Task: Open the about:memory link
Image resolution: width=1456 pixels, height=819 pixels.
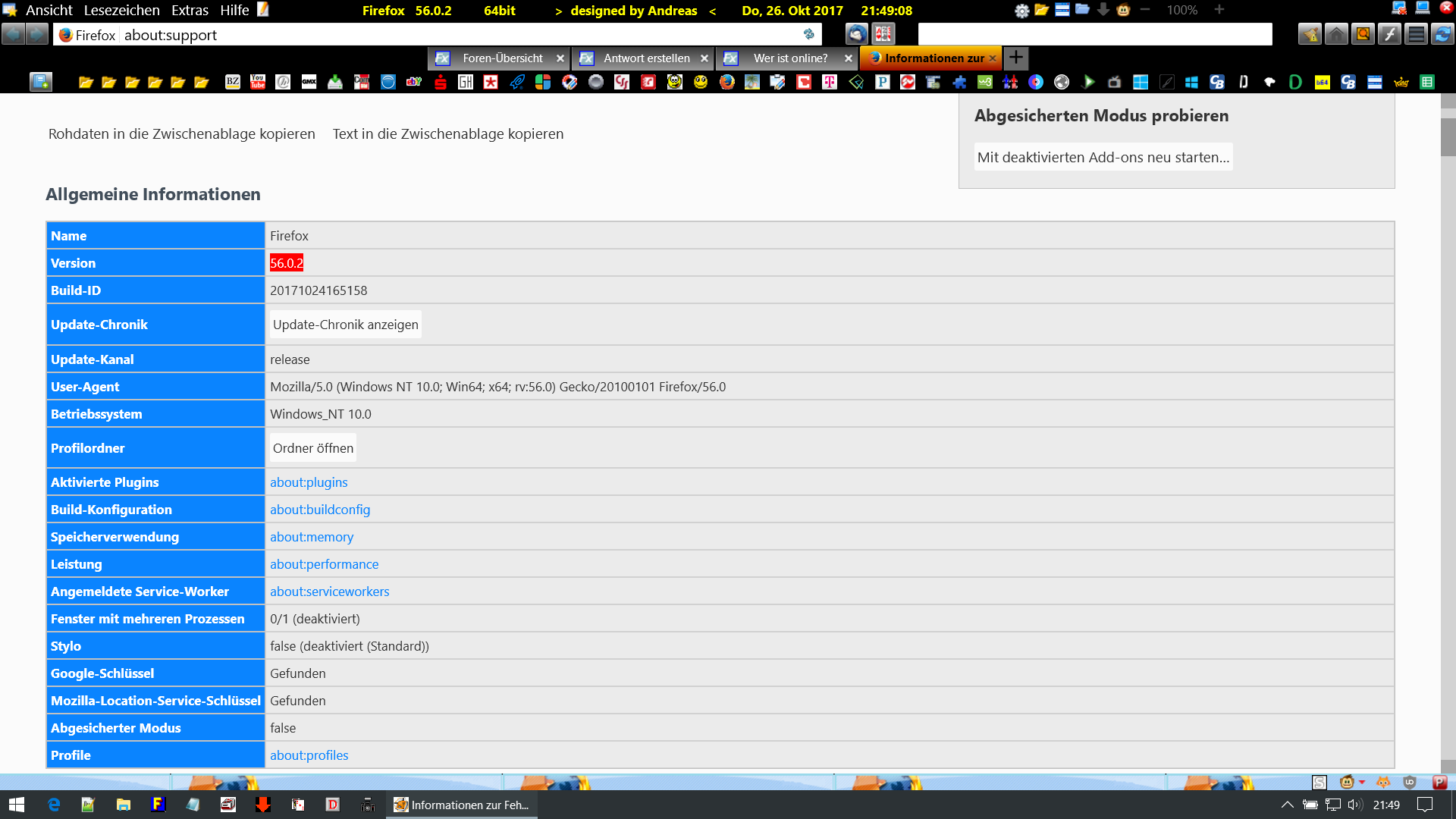Action: click(312, 537)
